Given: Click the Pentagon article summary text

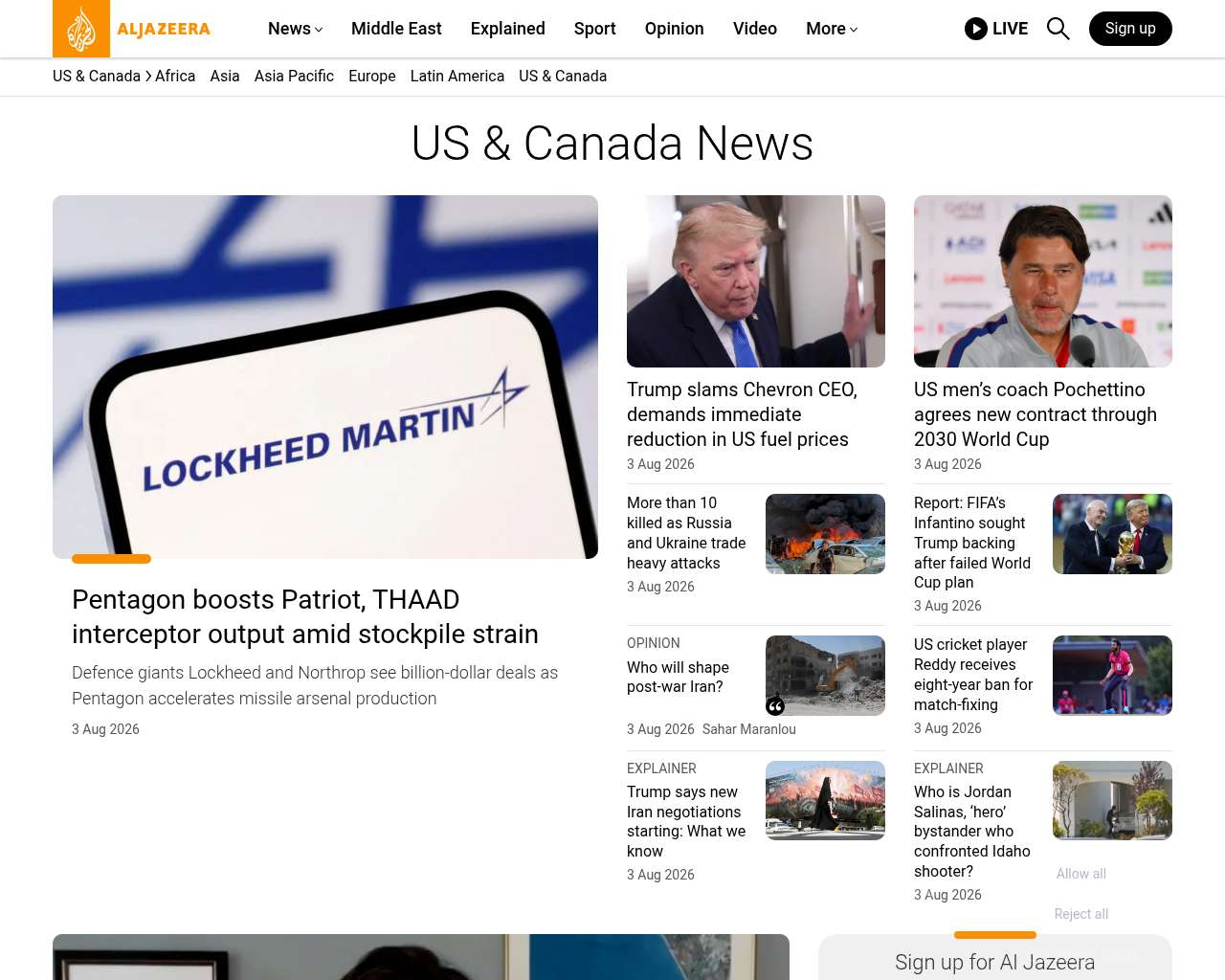Looking at the screenshot, I should click(315, 685).
